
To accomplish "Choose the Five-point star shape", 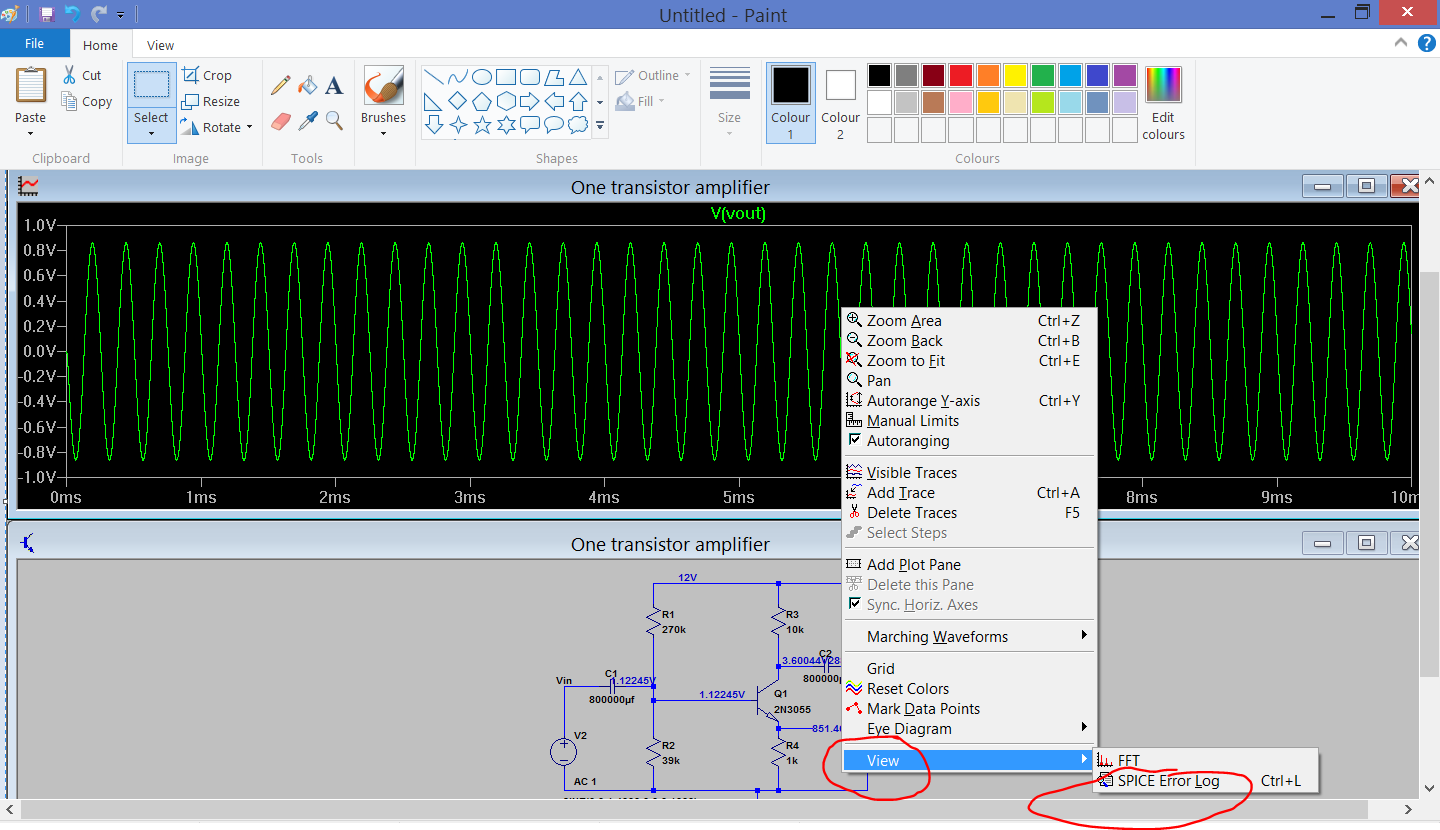I will 482,125.
